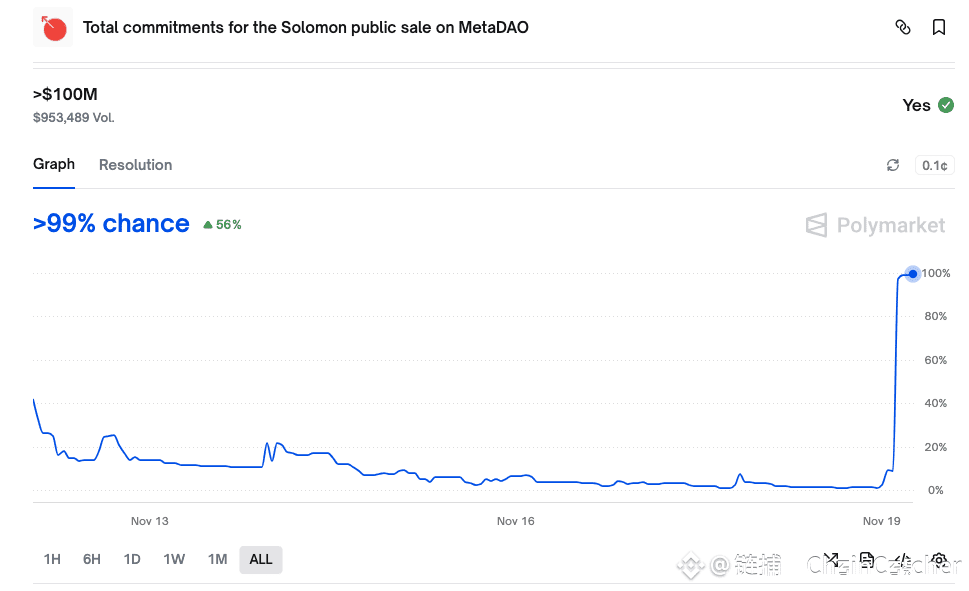Select the Graph tab
Viewport: 969px width, 591px height.
tap(54, 164)
